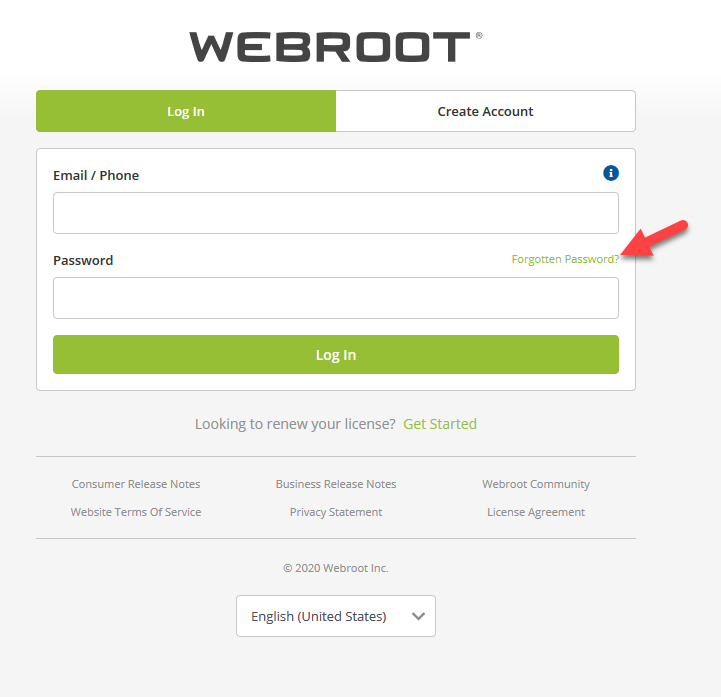Open the language dropdown chevron

(x=418, y=616)
